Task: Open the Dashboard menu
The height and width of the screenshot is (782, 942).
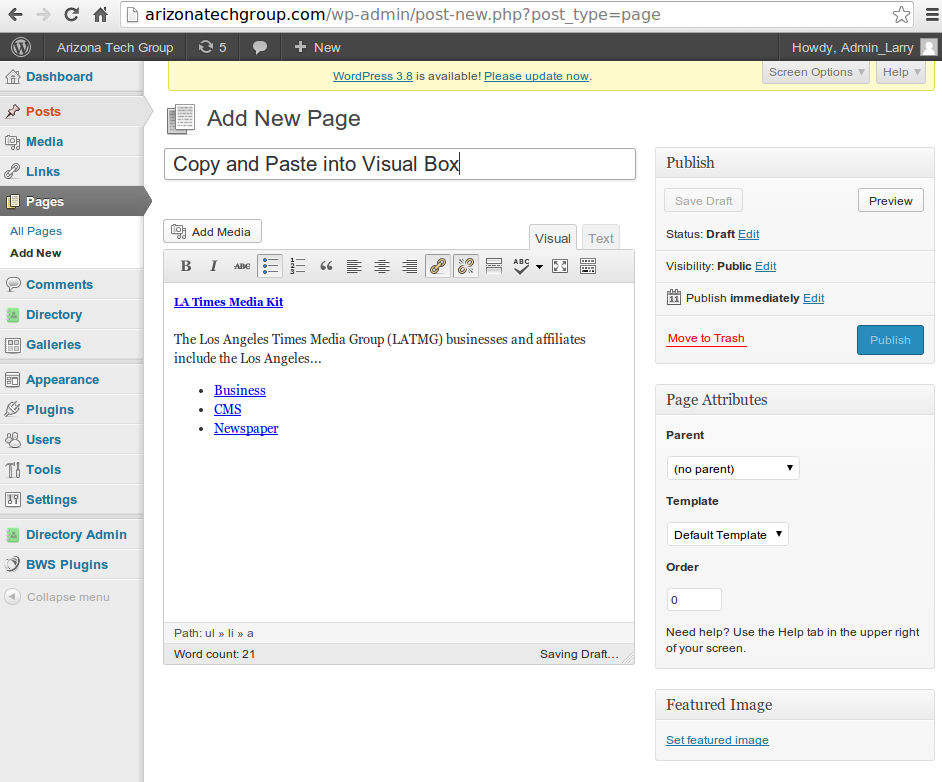Action: tap(59, 77)
